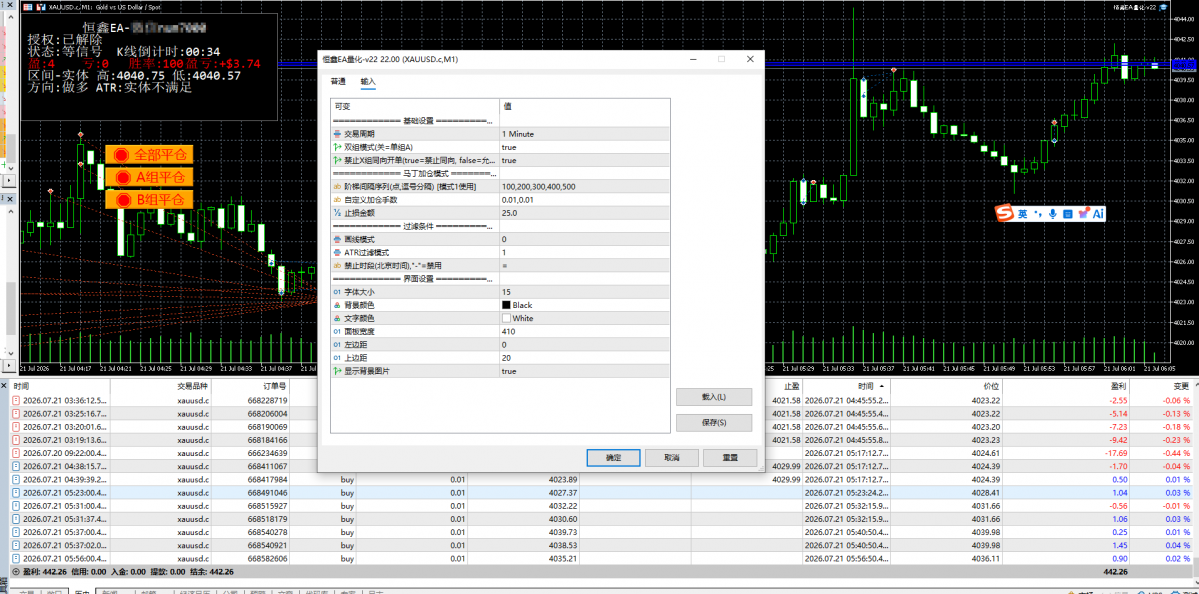This screenshot has height=594, width=1199.
Task: Toggle the 显示背景图片 true value
Action: 585,371
